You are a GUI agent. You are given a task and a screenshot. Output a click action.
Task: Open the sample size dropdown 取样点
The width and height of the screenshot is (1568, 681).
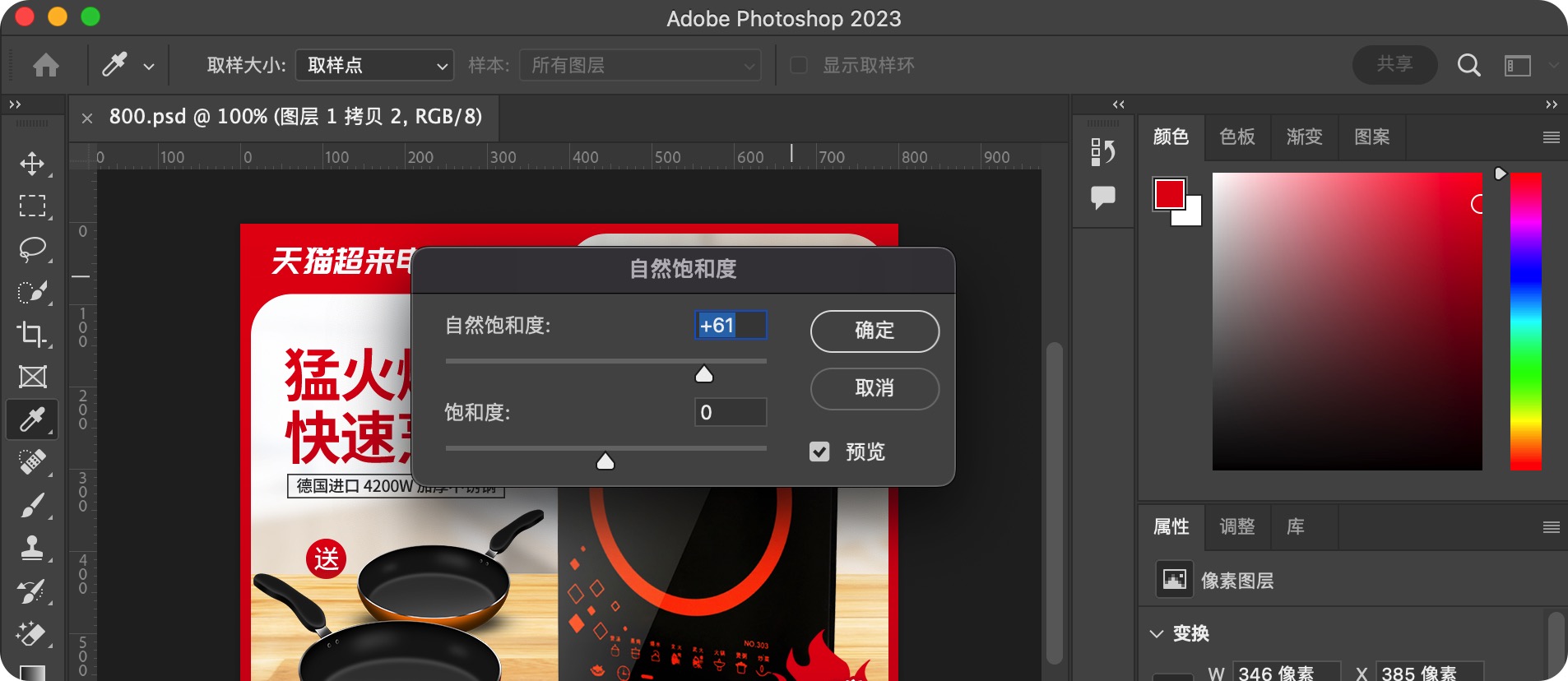coord(374,65)
